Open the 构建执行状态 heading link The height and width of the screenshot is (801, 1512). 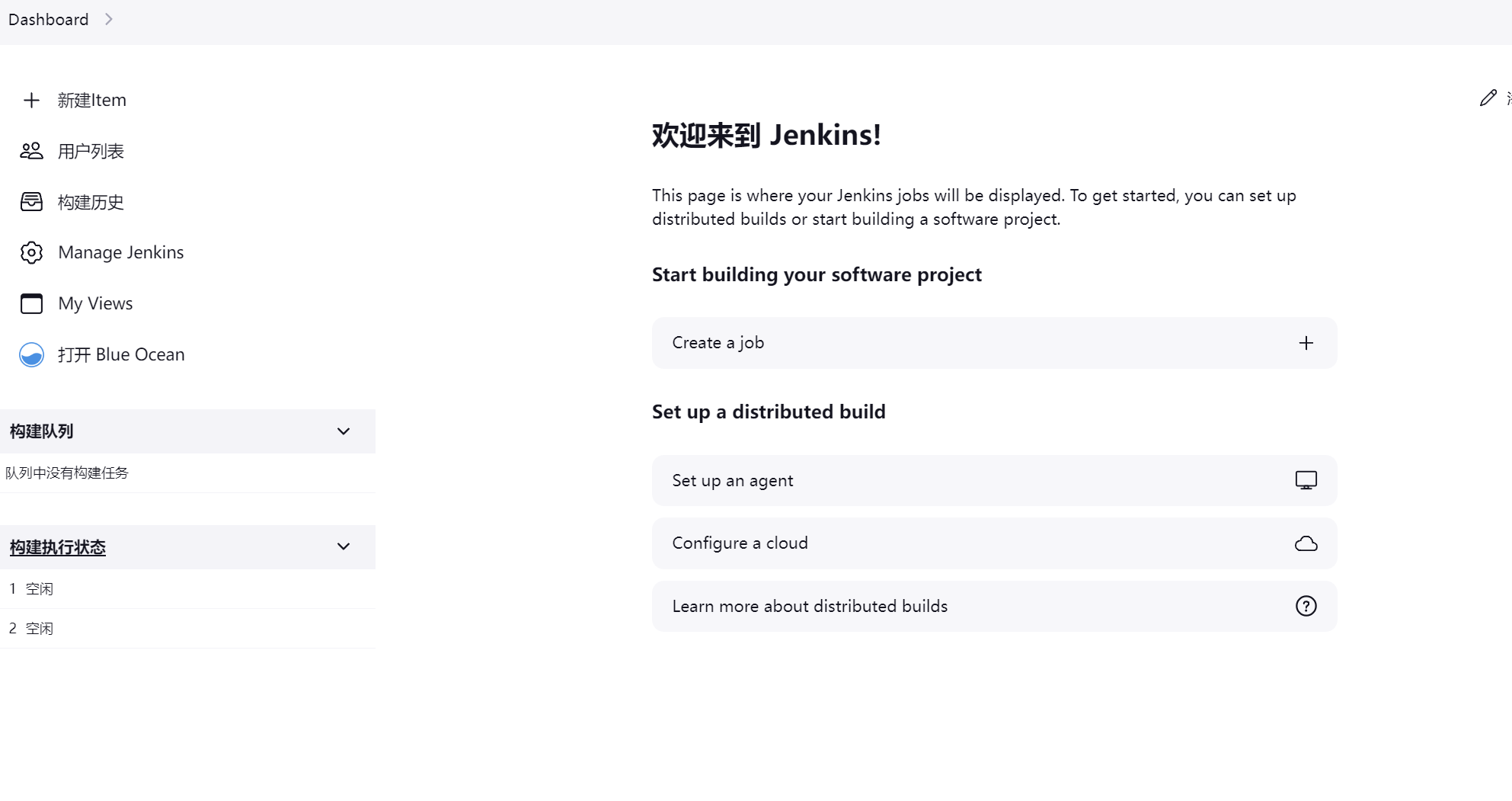[x=58, y=547]
